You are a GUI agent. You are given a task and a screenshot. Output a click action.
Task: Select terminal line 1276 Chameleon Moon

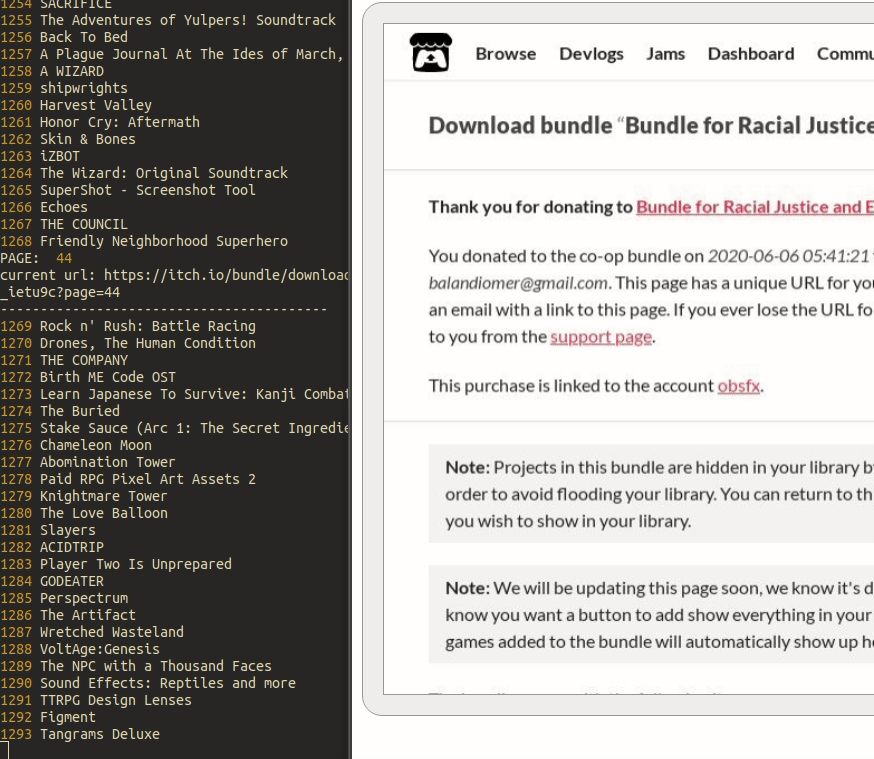[76, 445]
